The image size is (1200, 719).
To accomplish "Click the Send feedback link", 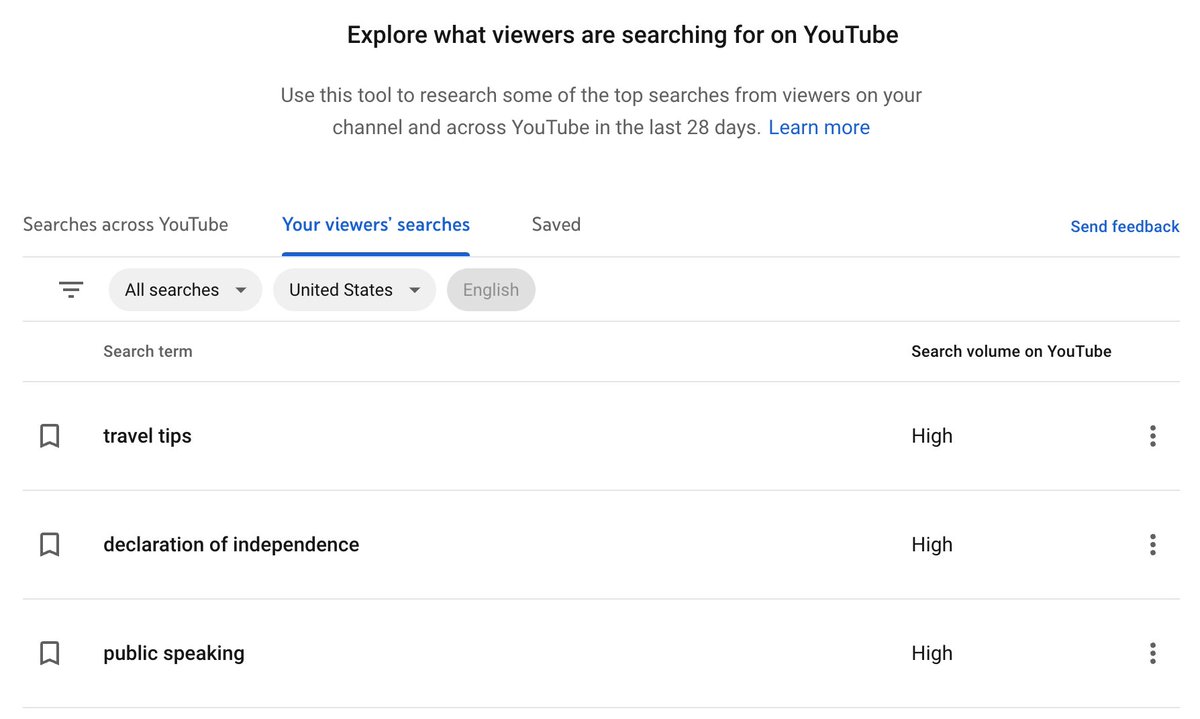I will coord(1125,227).
